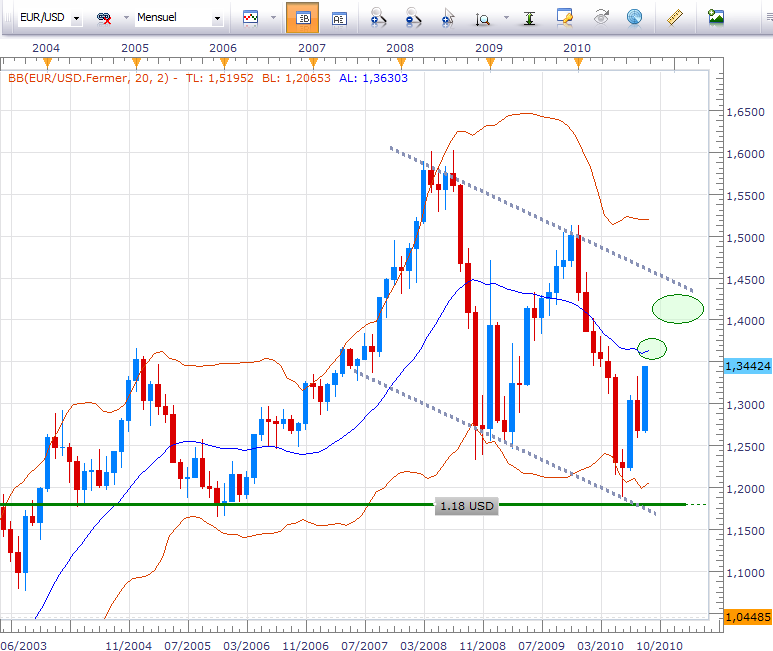Viewport: 773px width, 651px height.
Task: Click the current price 1,34424 tag
Action: click(x=748, y=366)
